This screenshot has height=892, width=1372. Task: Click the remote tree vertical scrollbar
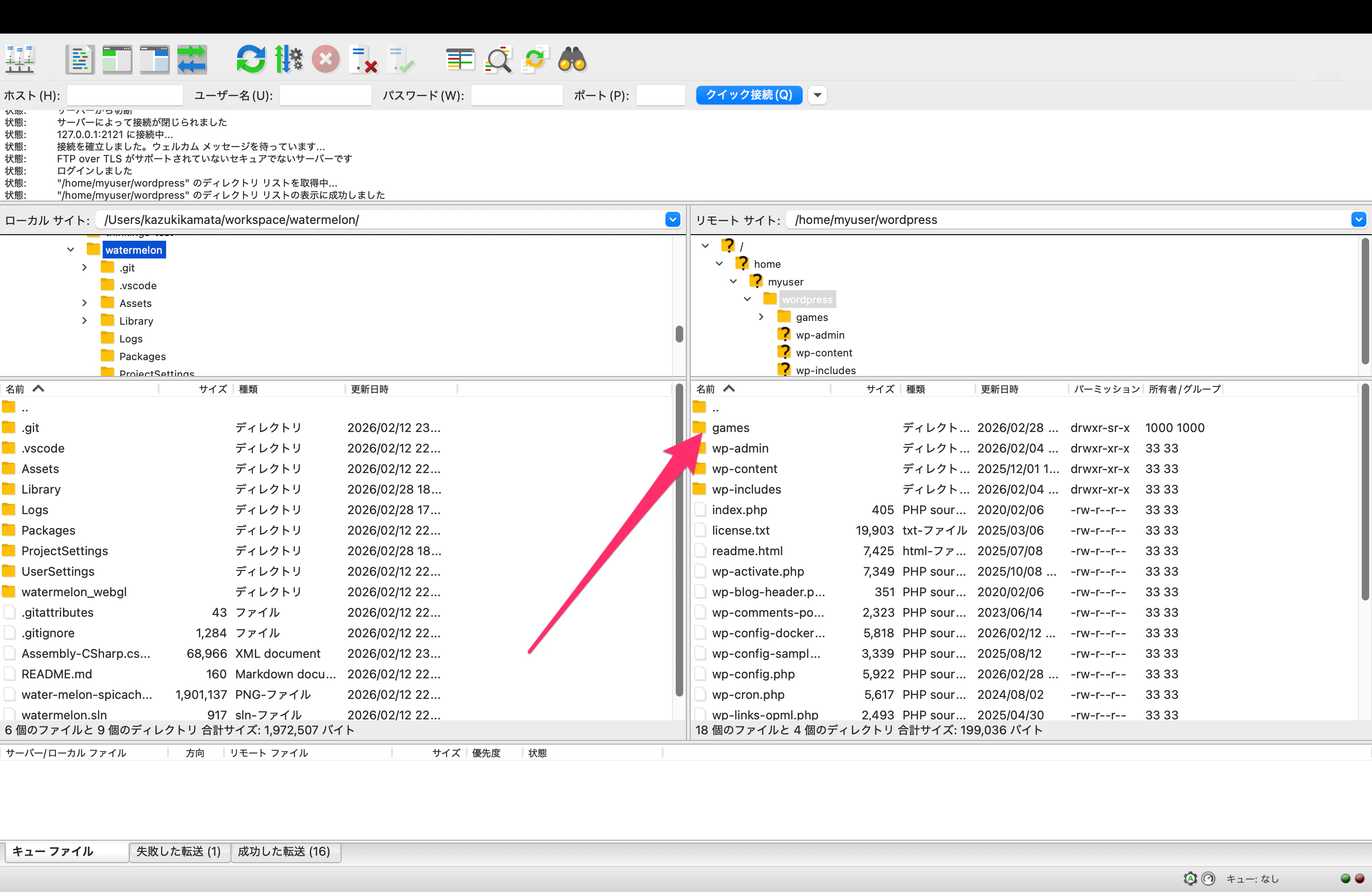(x=1365, y=301)
